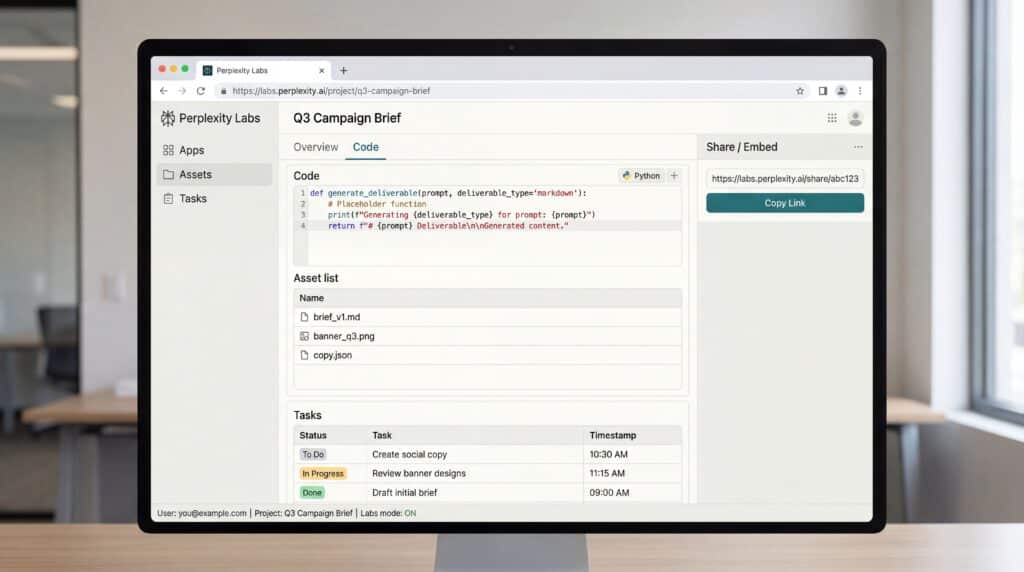1024x572 pixels.
Task: Select the Python language selector
Action: click(641, 176)
